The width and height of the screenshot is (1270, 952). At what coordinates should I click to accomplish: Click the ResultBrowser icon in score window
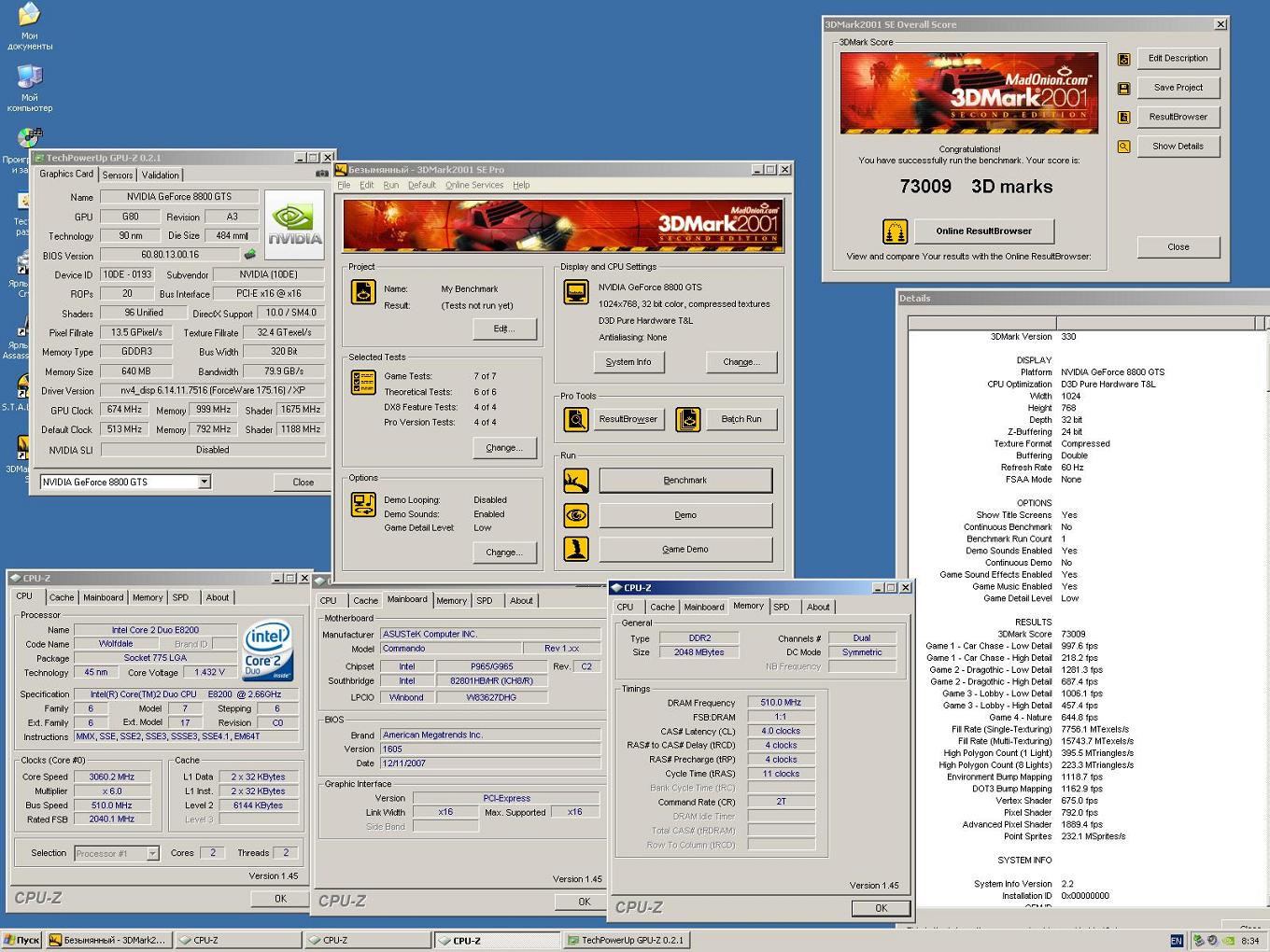[1124, 118]
